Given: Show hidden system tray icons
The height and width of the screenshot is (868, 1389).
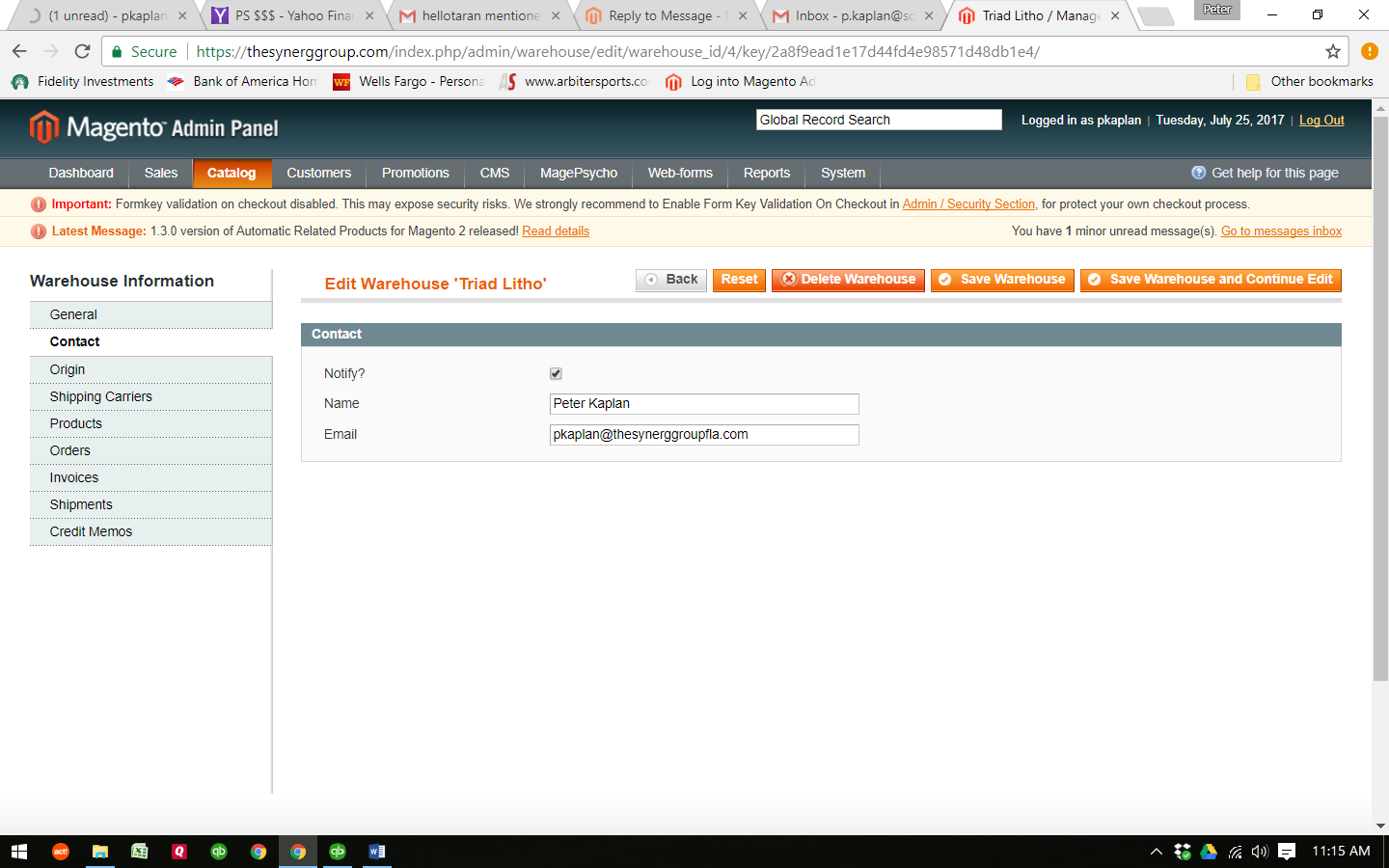Looking at the screenshot, I should [x=1156, y=852].
